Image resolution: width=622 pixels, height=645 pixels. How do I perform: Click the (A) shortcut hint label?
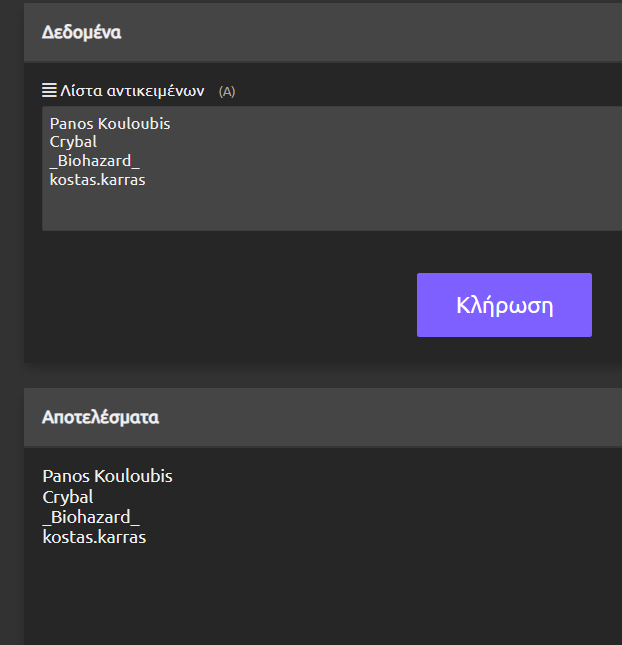[x=227, y=91]
